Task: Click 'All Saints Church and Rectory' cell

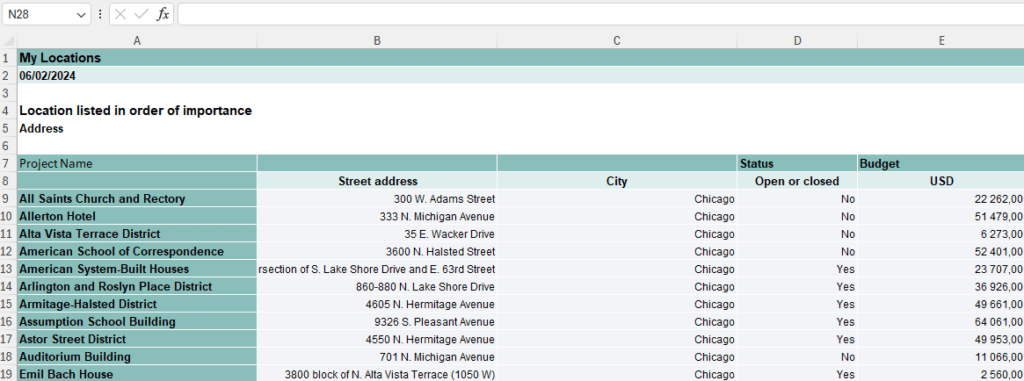Action: coord(137,199)
